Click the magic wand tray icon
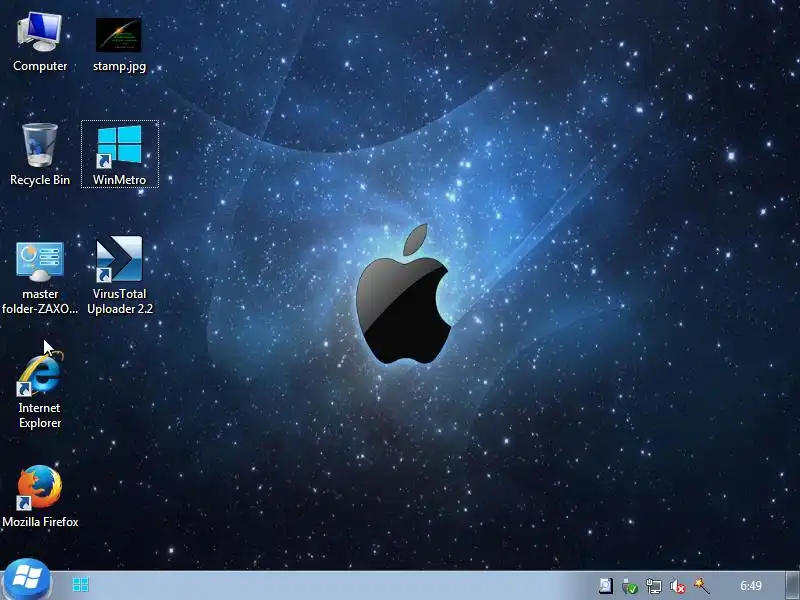The height and width of the screenshot is (600, 800). pyautogui.click(x=702, y=586)
